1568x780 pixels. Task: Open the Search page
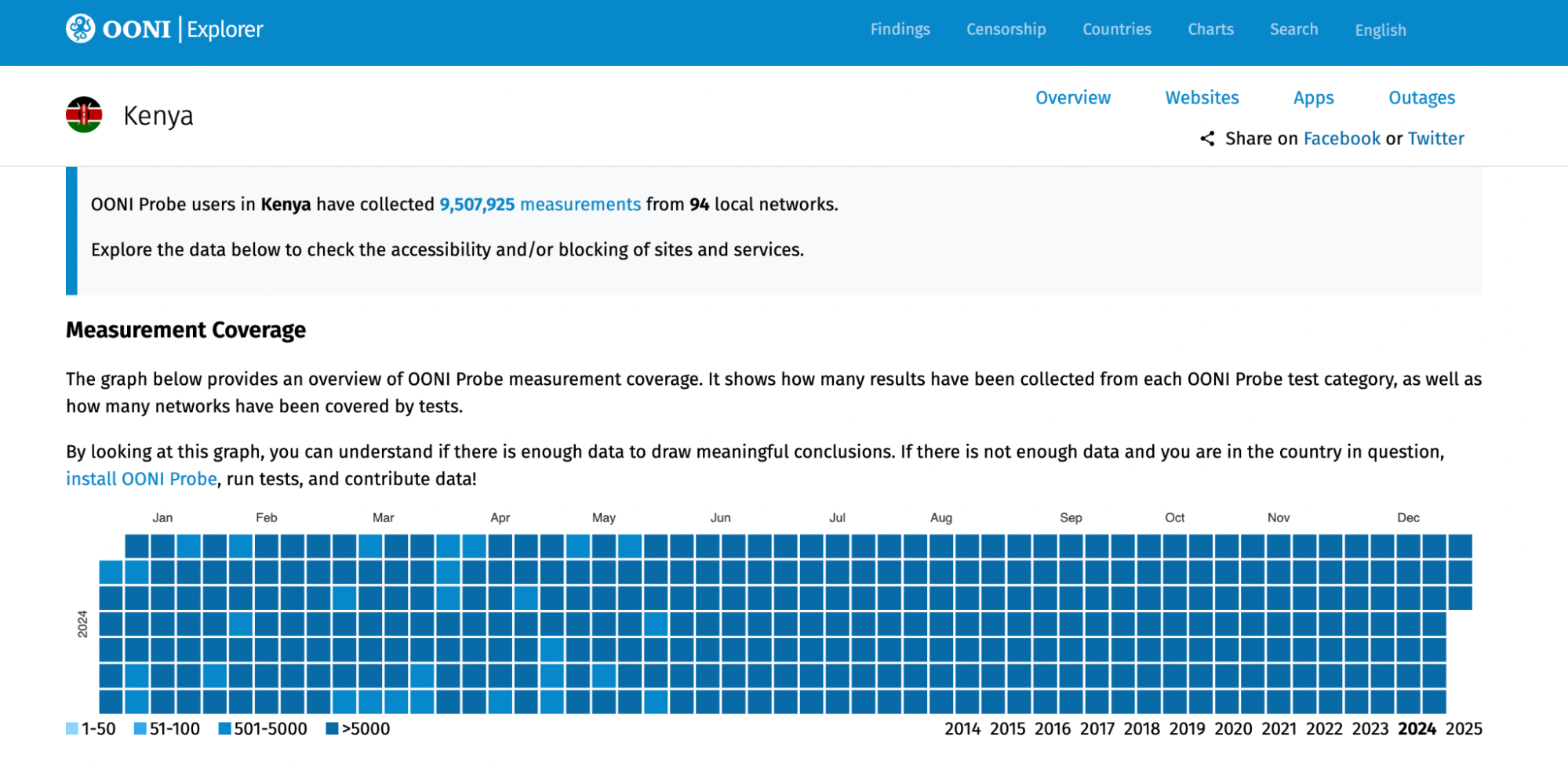[x=1293, y=29]
